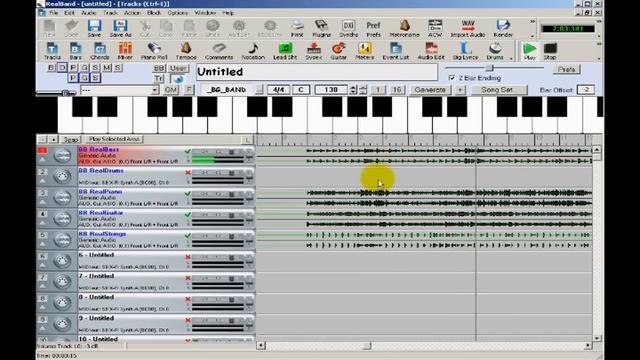This screenshot has height=360, width=640.
Task: Toggle the green check on BB RealStrings track
Action: coord(188,236)
